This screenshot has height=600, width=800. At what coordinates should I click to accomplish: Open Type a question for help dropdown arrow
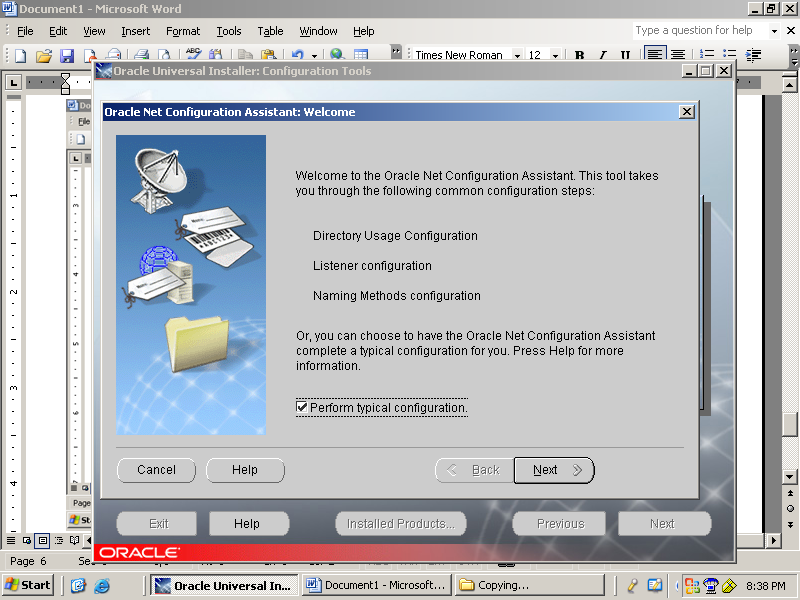774,31
